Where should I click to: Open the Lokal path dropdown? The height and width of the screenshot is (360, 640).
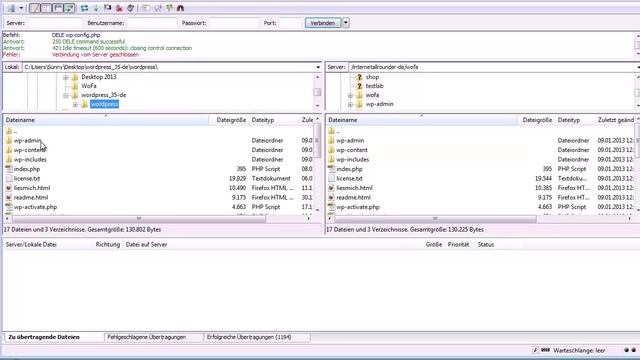(318, 67)
